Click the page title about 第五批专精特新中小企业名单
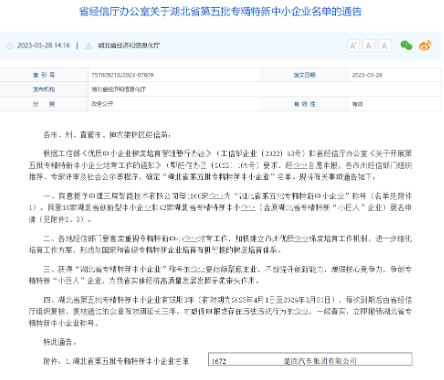The image size is (444, 380). [220, 12]
